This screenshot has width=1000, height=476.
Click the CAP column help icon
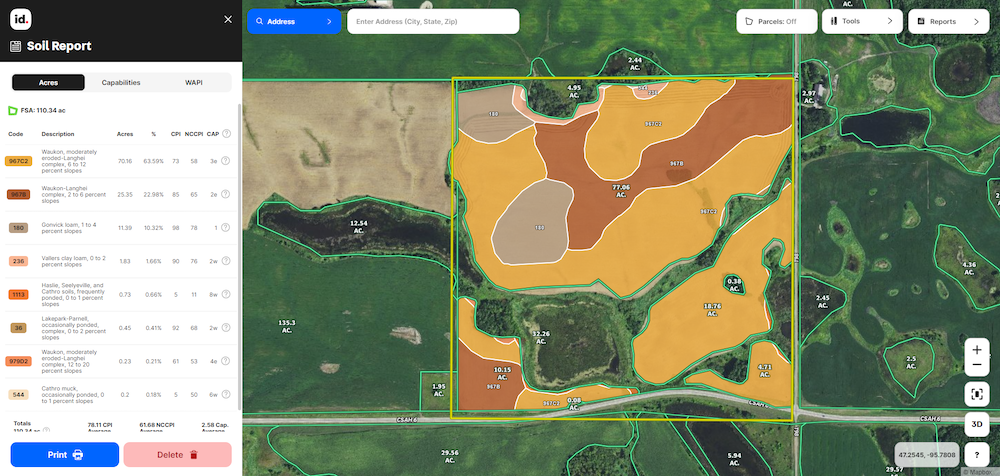tap(226, 134)
